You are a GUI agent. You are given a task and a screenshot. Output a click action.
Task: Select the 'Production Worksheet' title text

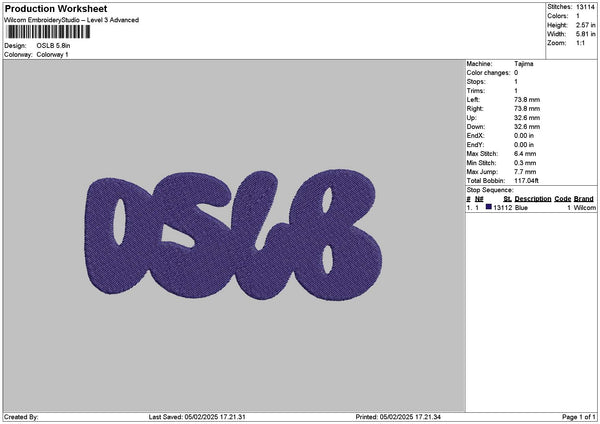56,8
